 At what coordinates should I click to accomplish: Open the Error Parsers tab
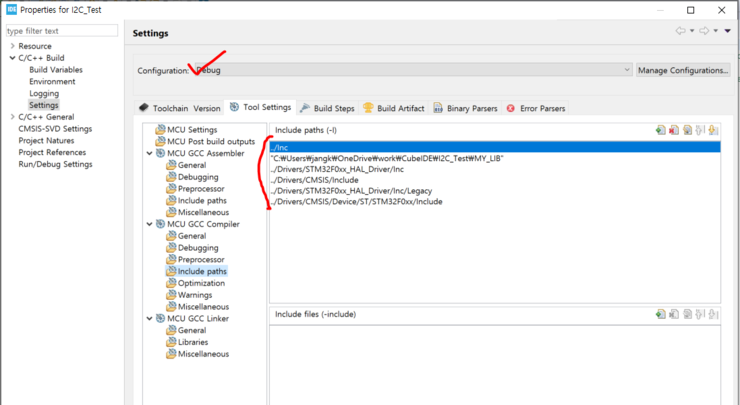[x=536, y=108]
